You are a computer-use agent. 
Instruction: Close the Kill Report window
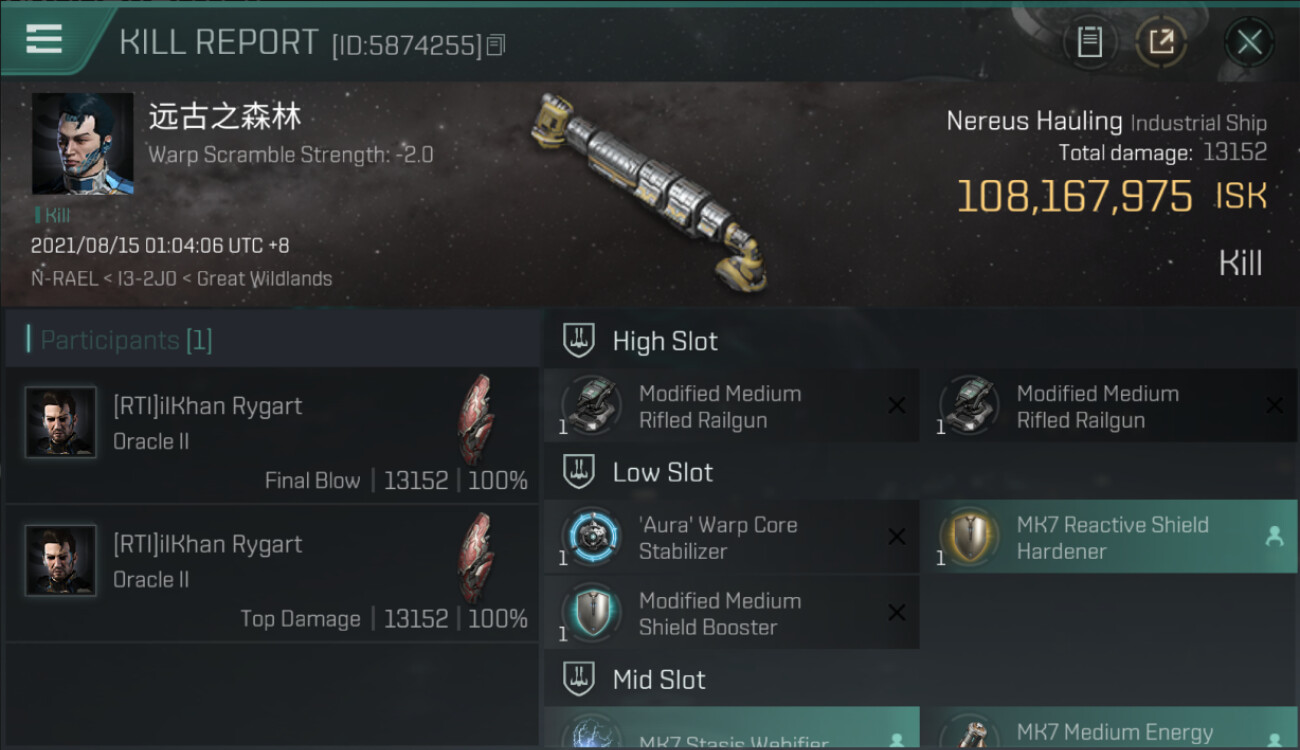tap(1249, 42)
